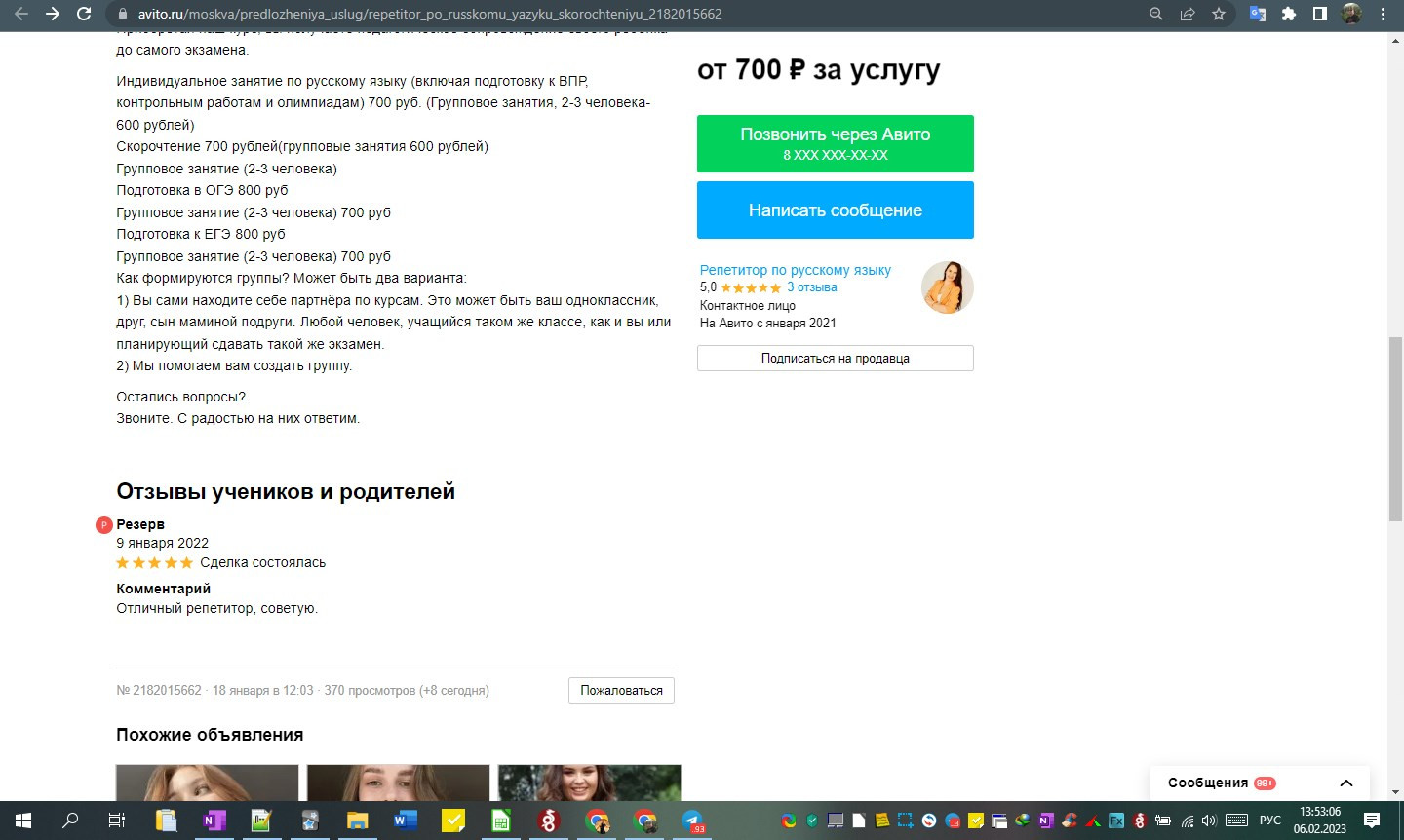
Task: Click the red Р reviewer avatar
Action: (104, 525)
